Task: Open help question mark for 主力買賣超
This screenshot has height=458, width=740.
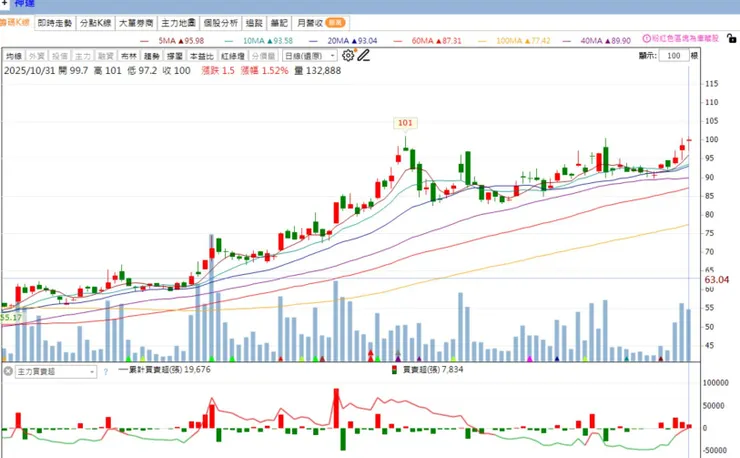Action: 106,372
